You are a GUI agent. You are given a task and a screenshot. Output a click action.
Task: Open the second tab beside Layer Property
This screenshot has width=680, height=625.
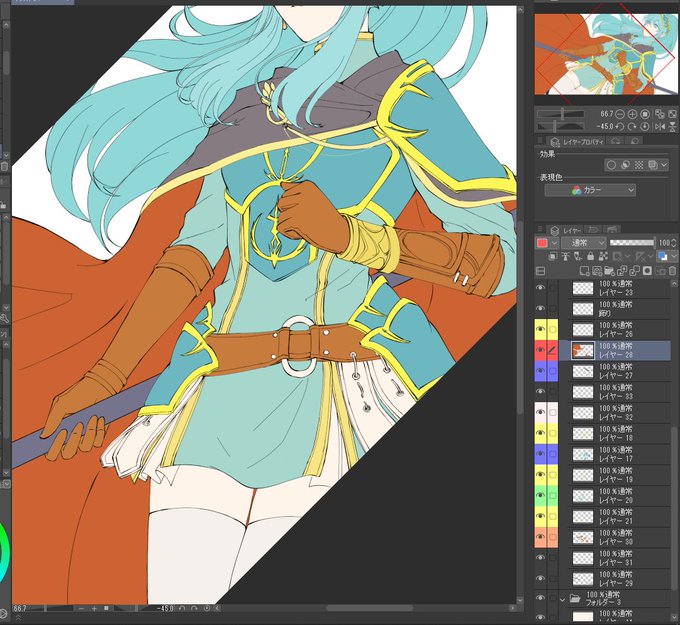[x=615, y=141]
